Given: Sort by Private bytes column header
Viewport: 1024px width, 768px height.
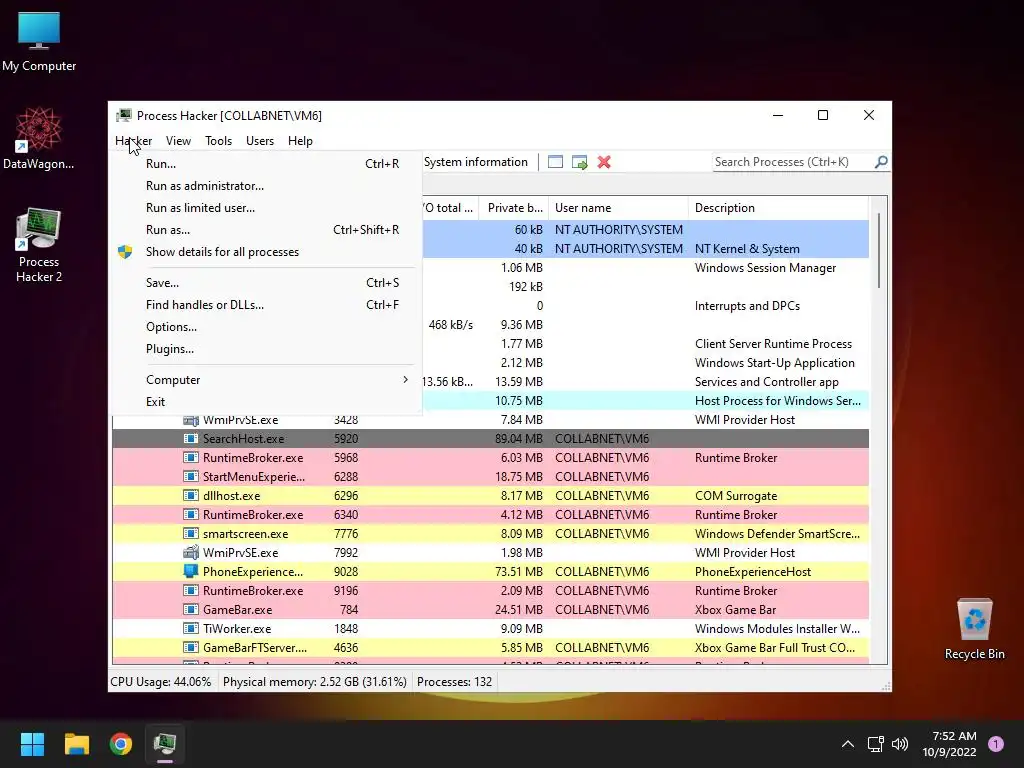Looking at the screenshot, I should coord(514,208).
